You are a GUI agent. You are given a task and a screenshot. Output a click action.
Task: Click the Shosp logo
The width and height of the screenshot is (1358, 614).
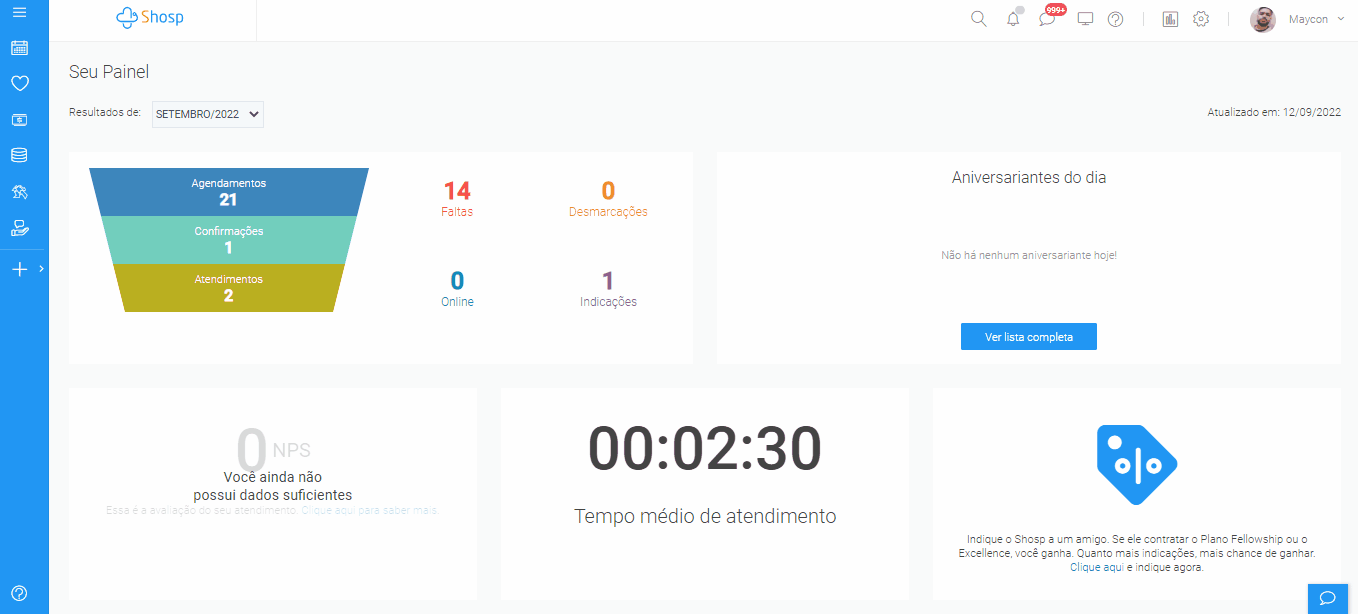pyautogui.click(x=150, y=18)
